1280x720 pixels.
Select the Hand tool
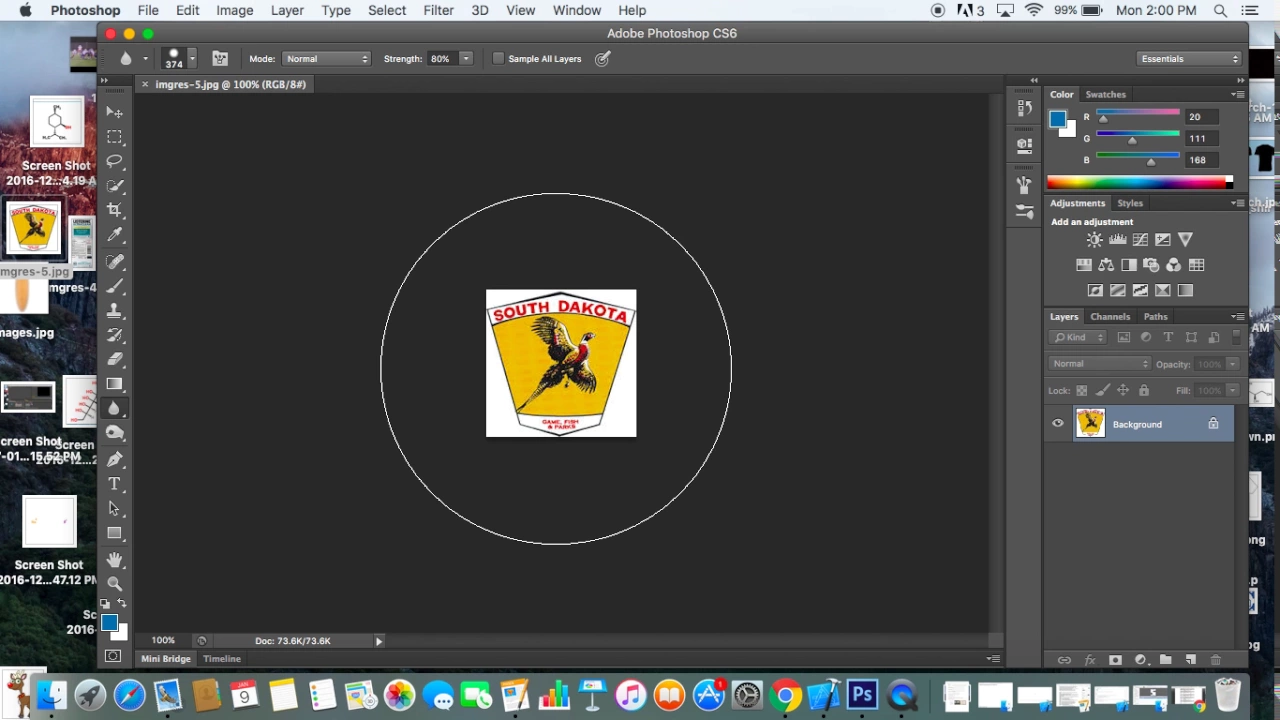pyautogui.click(x=114, y=559)
